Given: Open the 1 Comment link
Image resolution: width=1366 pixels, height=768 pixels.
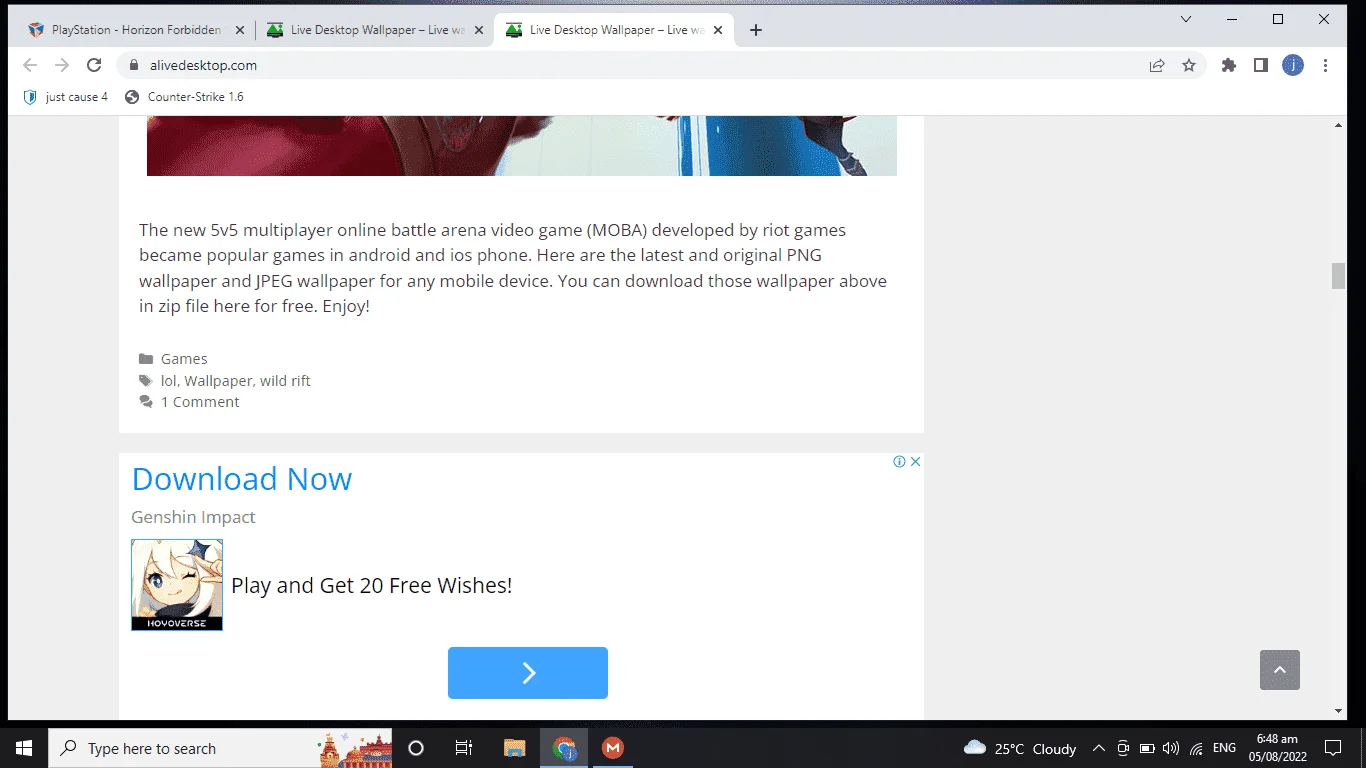Looking at the screenshot, I should 200,402.
